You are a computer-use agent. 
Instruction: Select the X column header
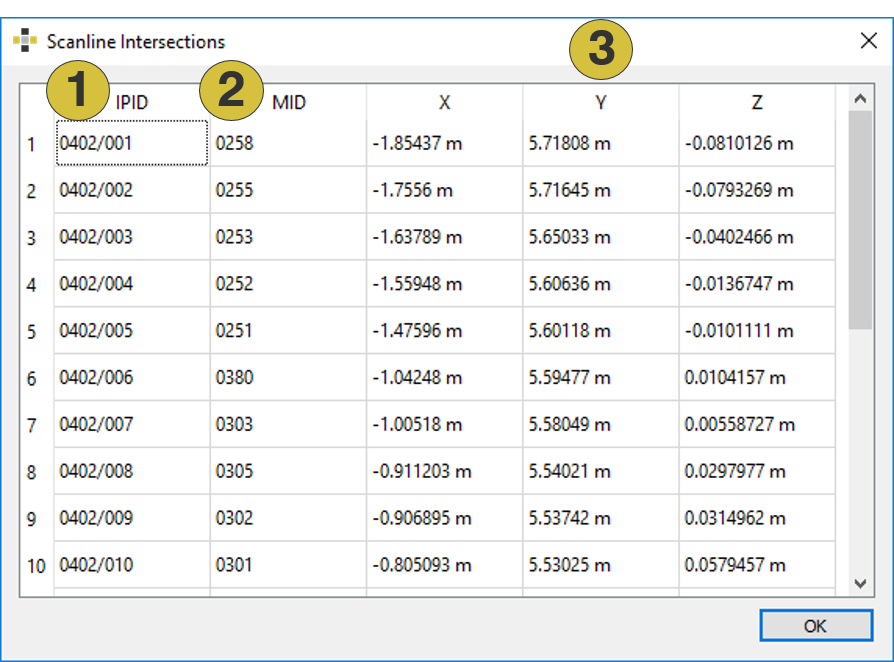tap(444, 102)
